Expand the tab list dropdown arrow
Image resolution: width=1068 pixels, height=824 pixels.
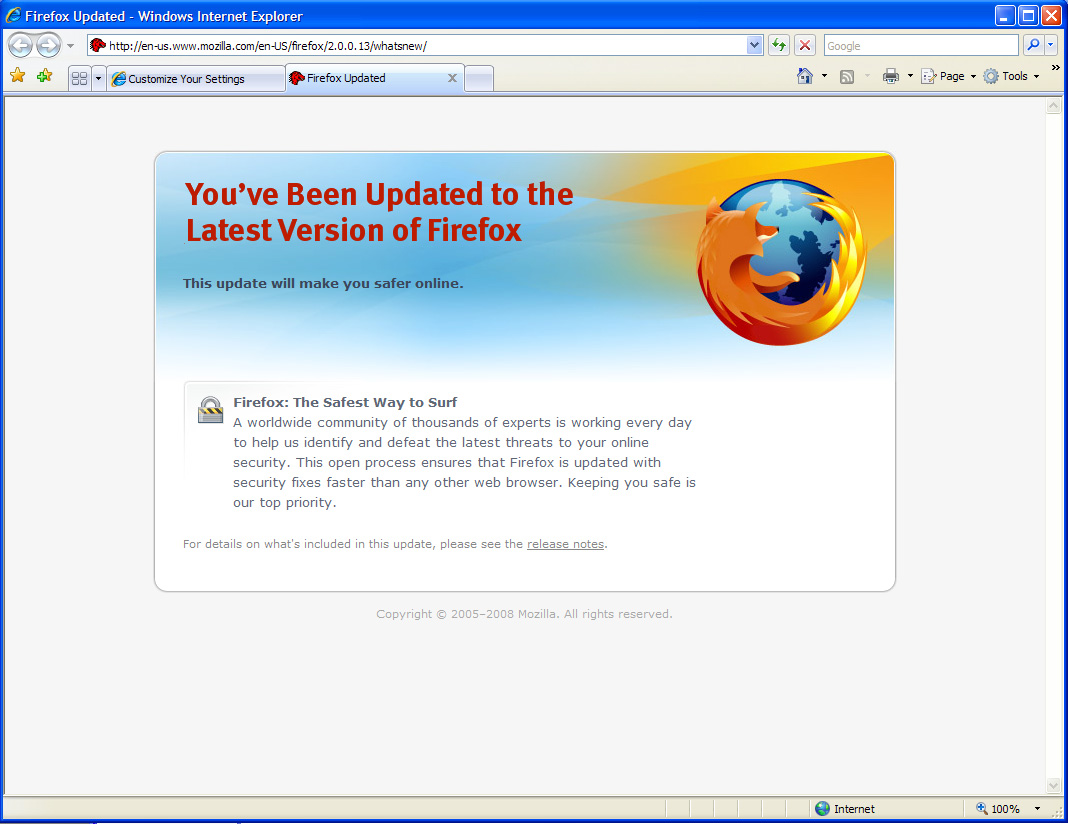point(98,78)
